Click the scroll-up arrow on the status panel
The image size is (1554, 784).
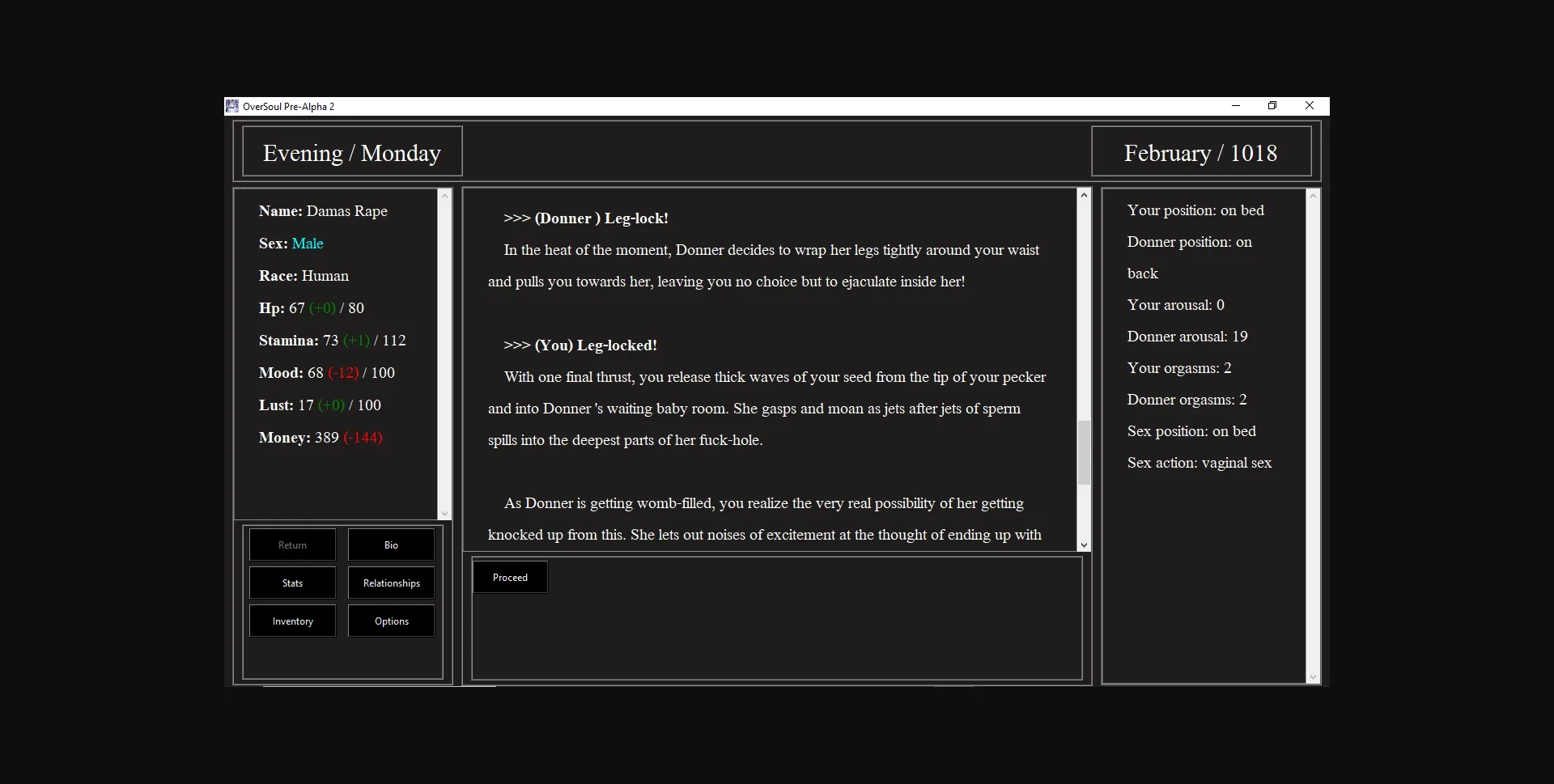pos(1313,195)
